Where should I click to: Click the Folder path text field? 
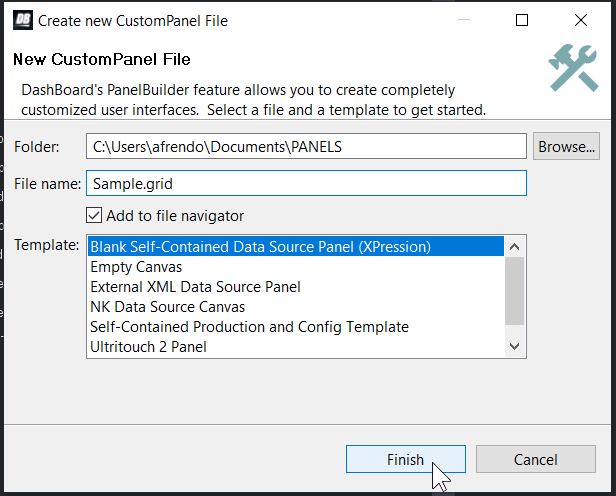(305, 147)
